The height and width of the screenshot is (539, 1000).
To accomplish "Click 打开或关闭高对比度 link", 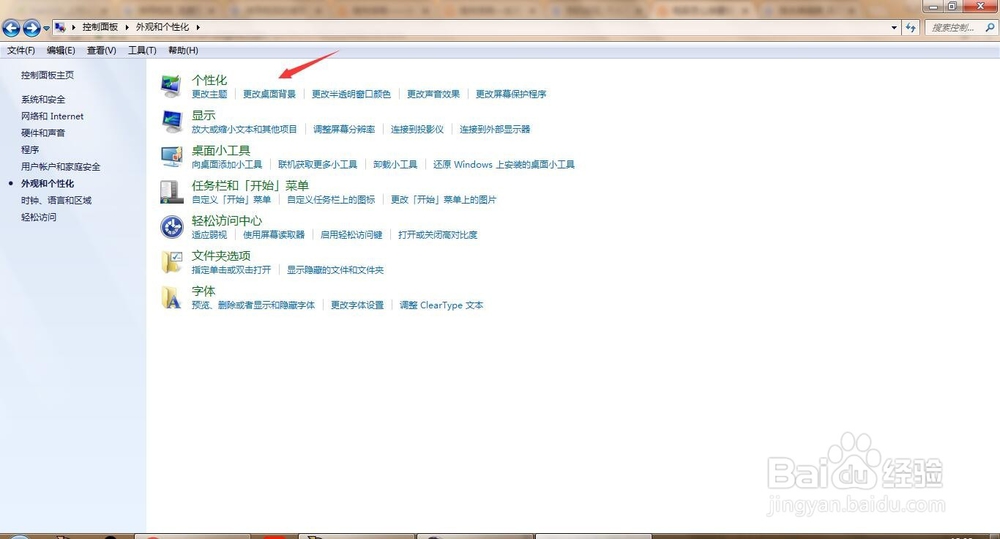I will [x=438, y=235].
